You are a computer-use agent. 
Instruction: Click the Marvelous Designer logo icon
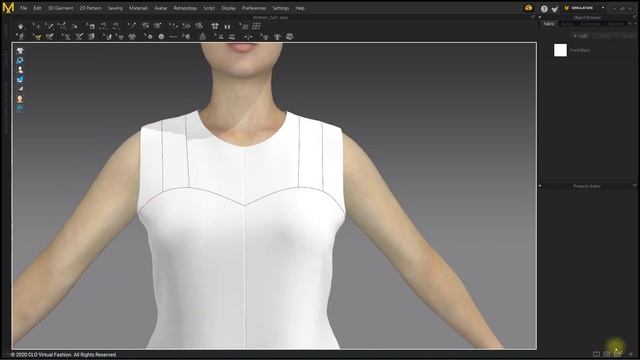(x=8, y=8)
